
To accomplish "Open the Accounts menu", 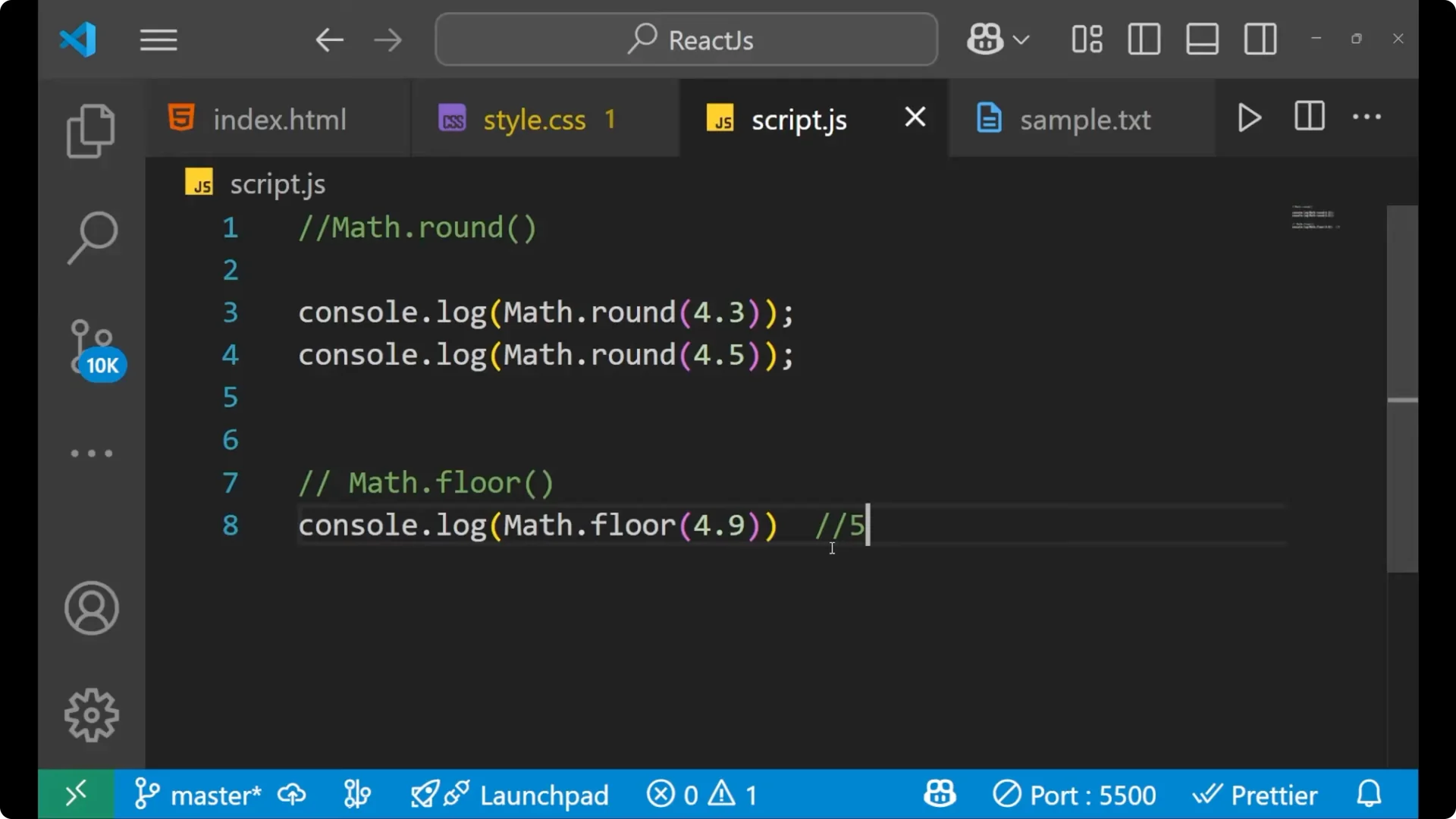I will coord(91,608).
